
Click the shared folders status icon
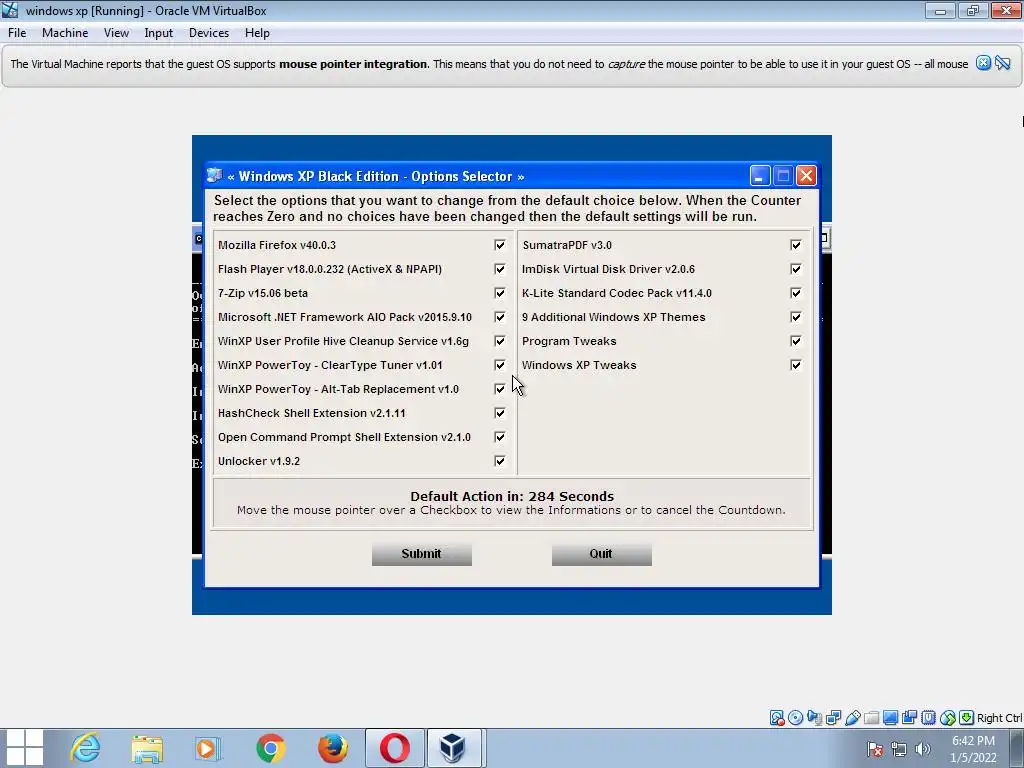tap(871, 718)
